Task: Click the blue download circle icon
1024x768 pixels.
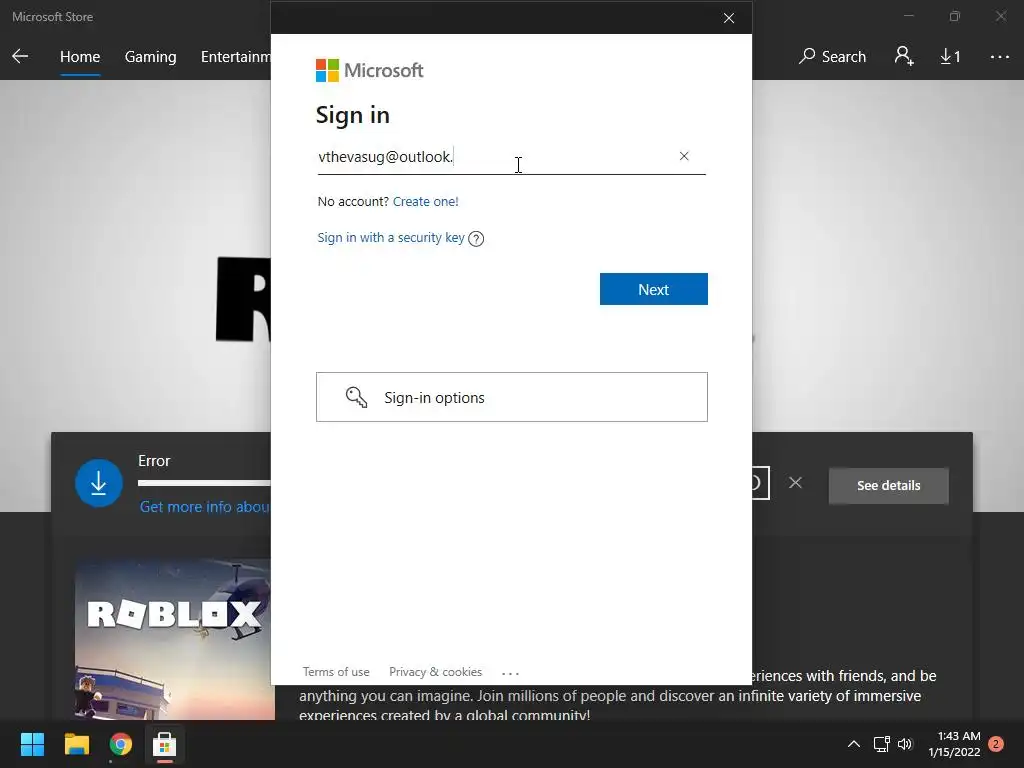Action: click(99, 483)
